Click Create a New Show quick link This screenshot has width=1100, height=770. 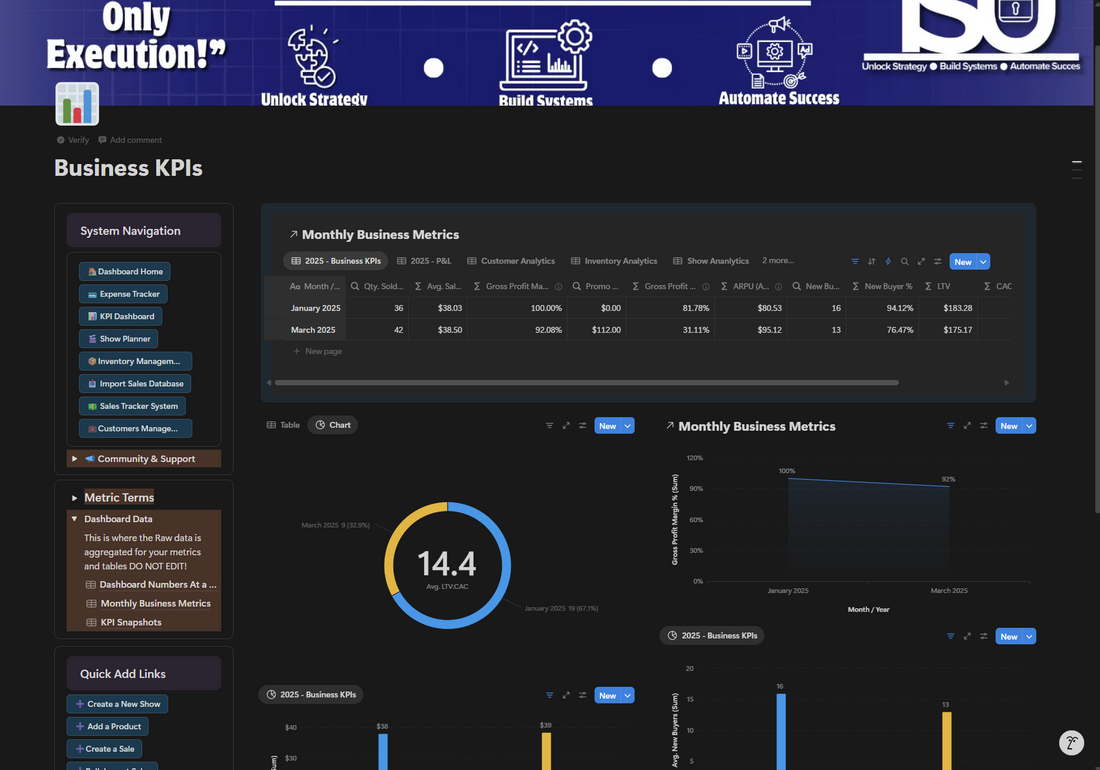(x=117, y=704)
